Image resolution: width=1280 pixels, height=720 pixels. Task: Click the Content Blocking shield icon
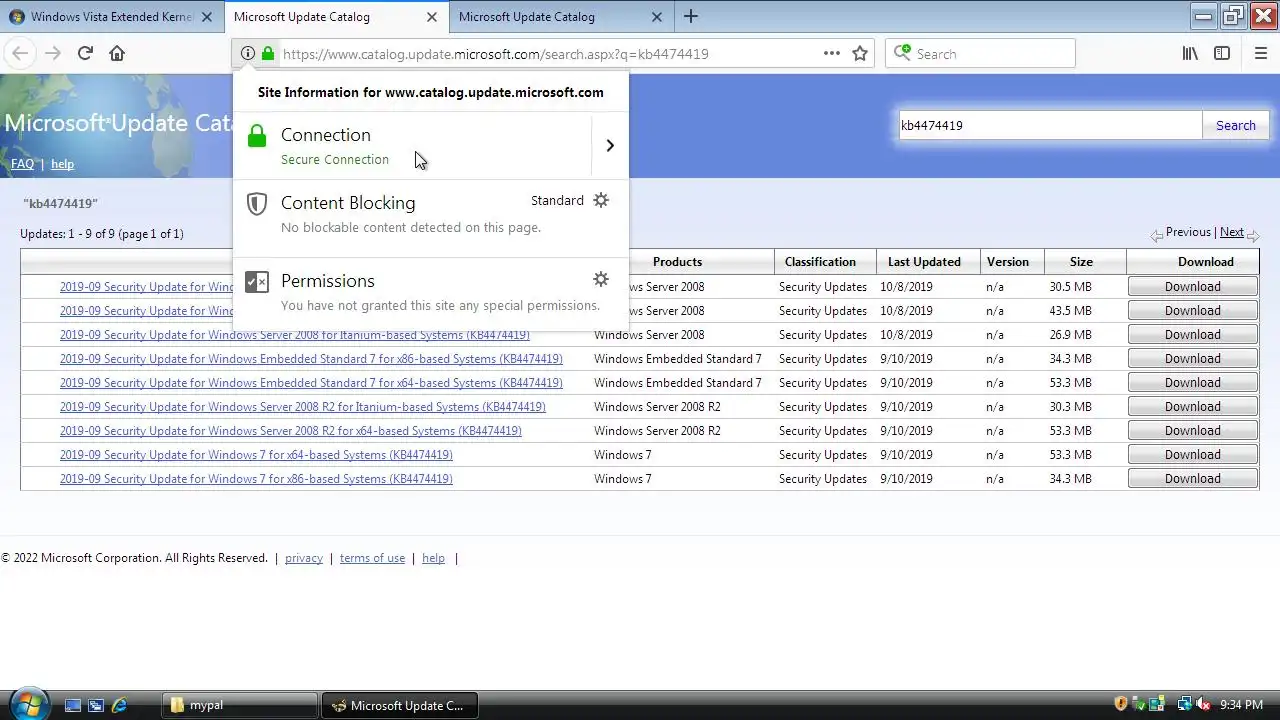click(x=257, y=204)
